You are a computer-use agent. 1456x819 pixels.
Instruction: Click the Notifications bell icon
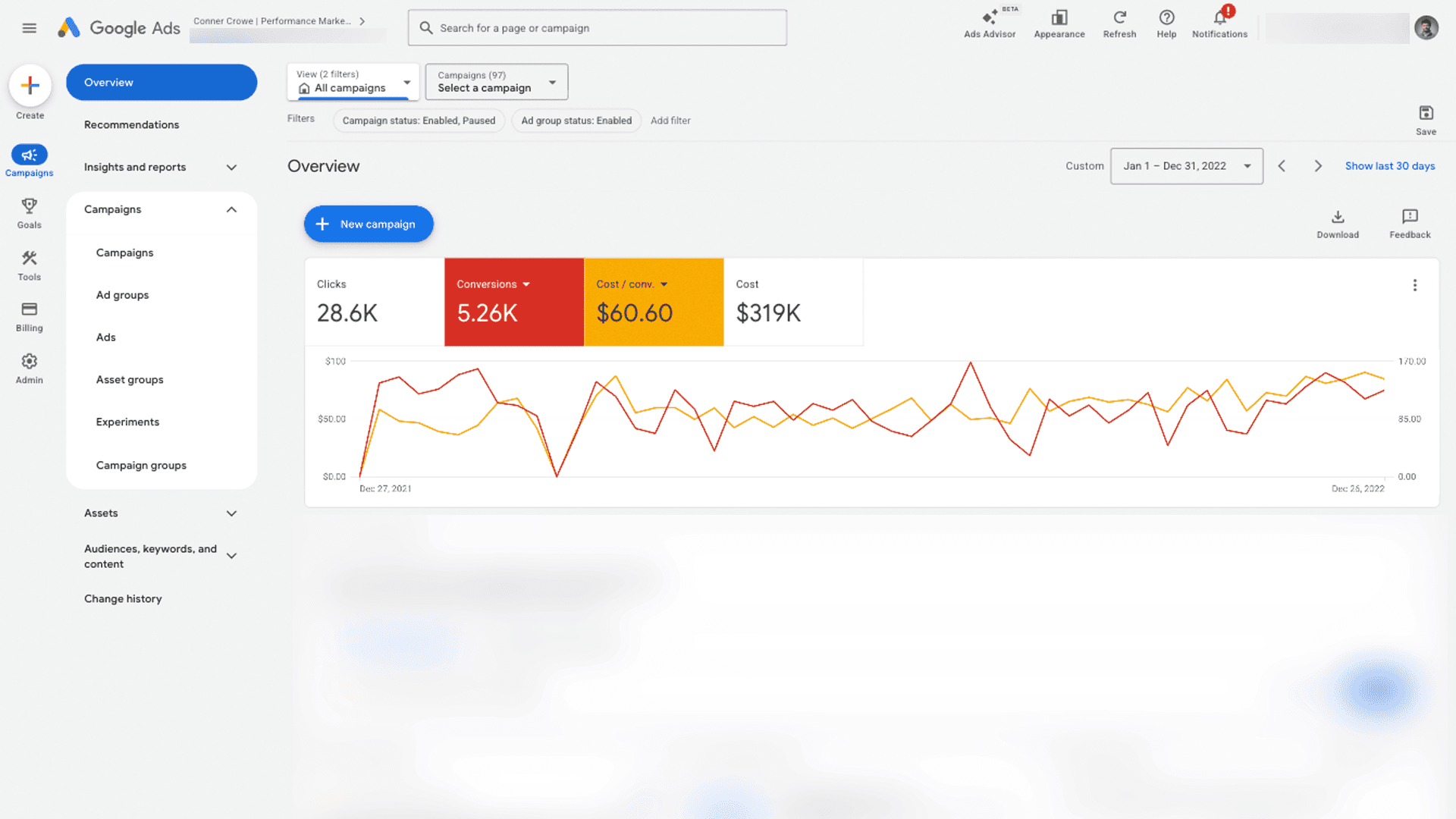1219,17
